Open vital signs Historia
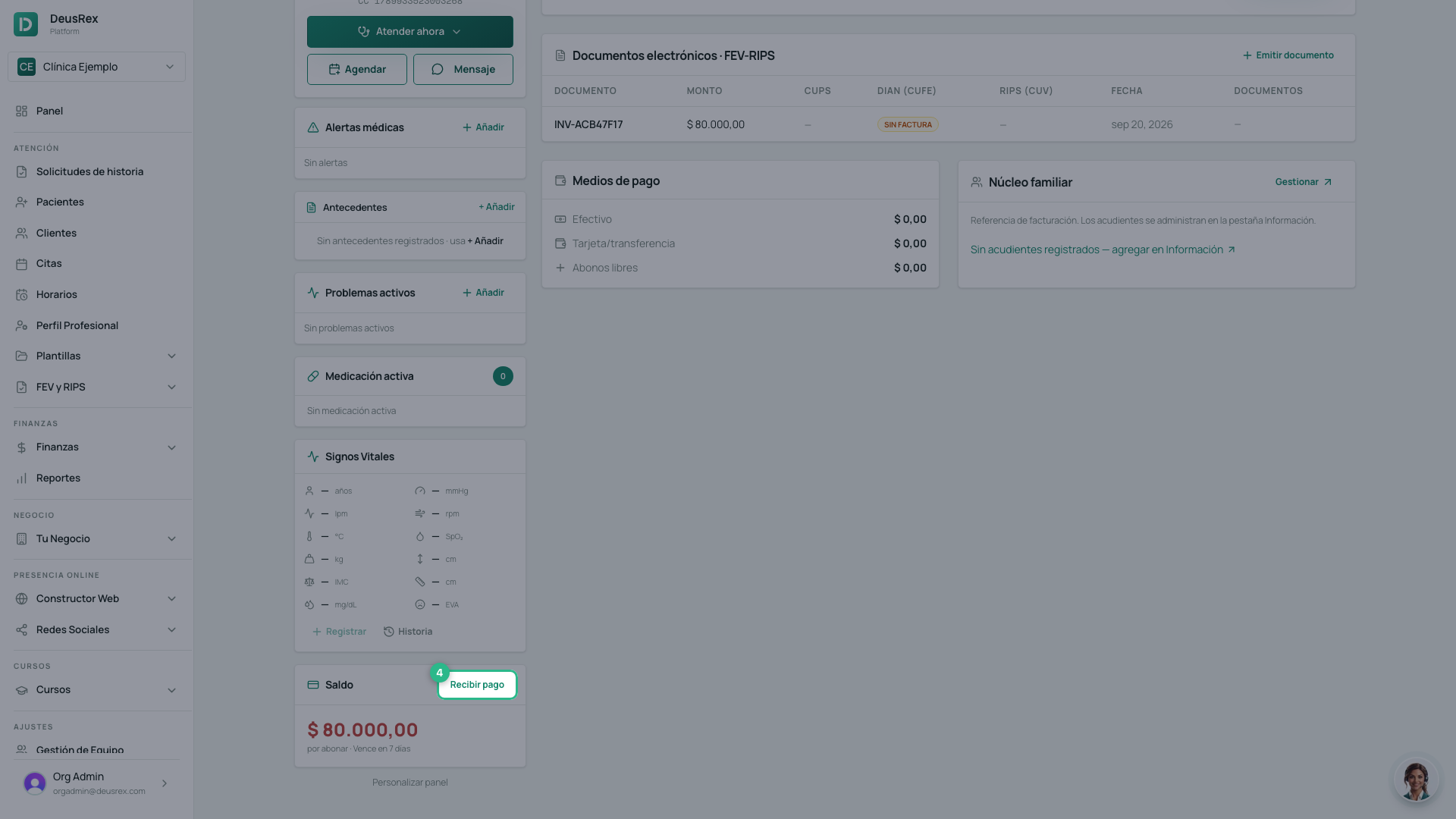 coord(408,632)
